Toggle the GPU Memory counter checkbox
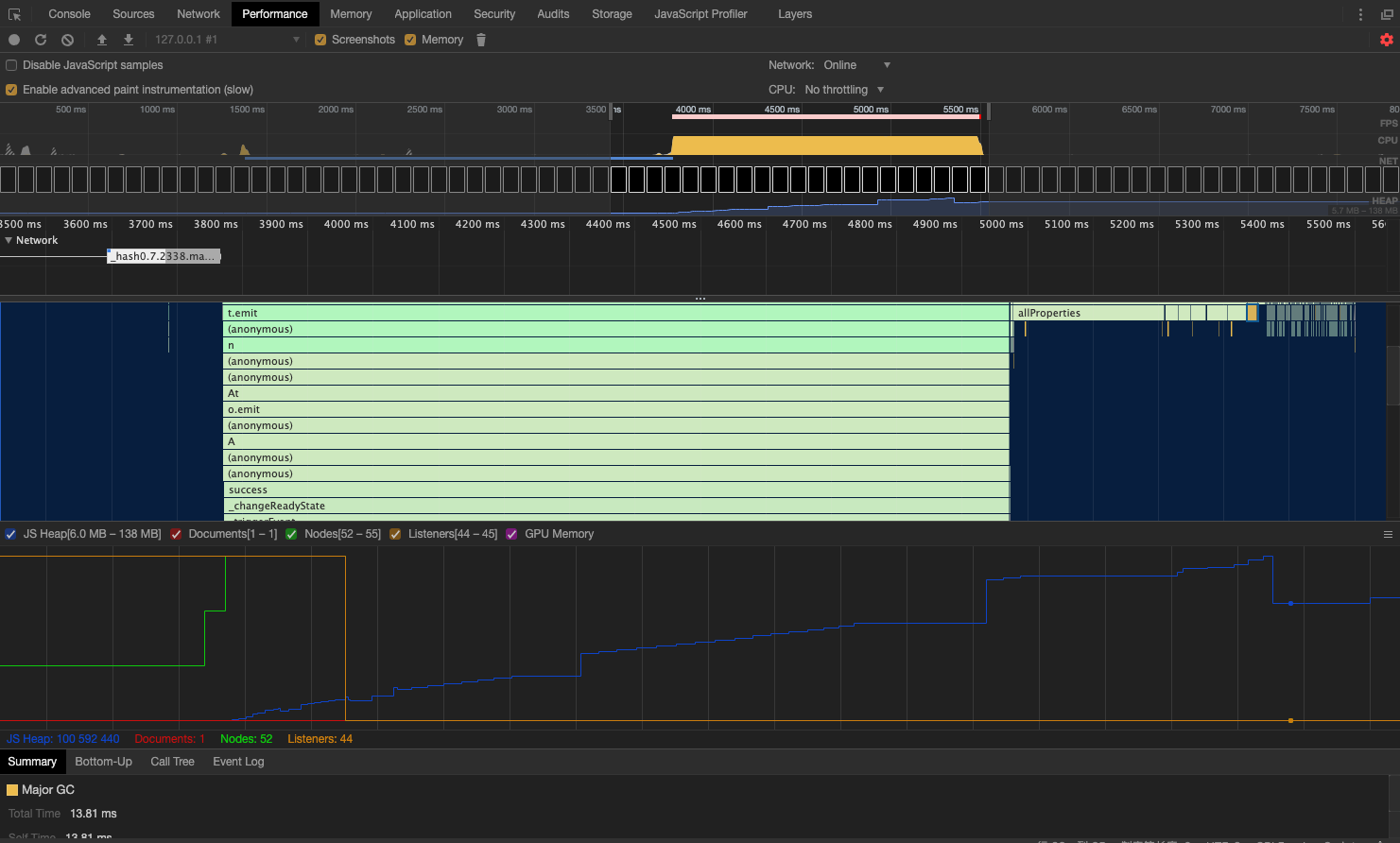The width and height of the screenshot is (1400, 843). coord(511,534)
